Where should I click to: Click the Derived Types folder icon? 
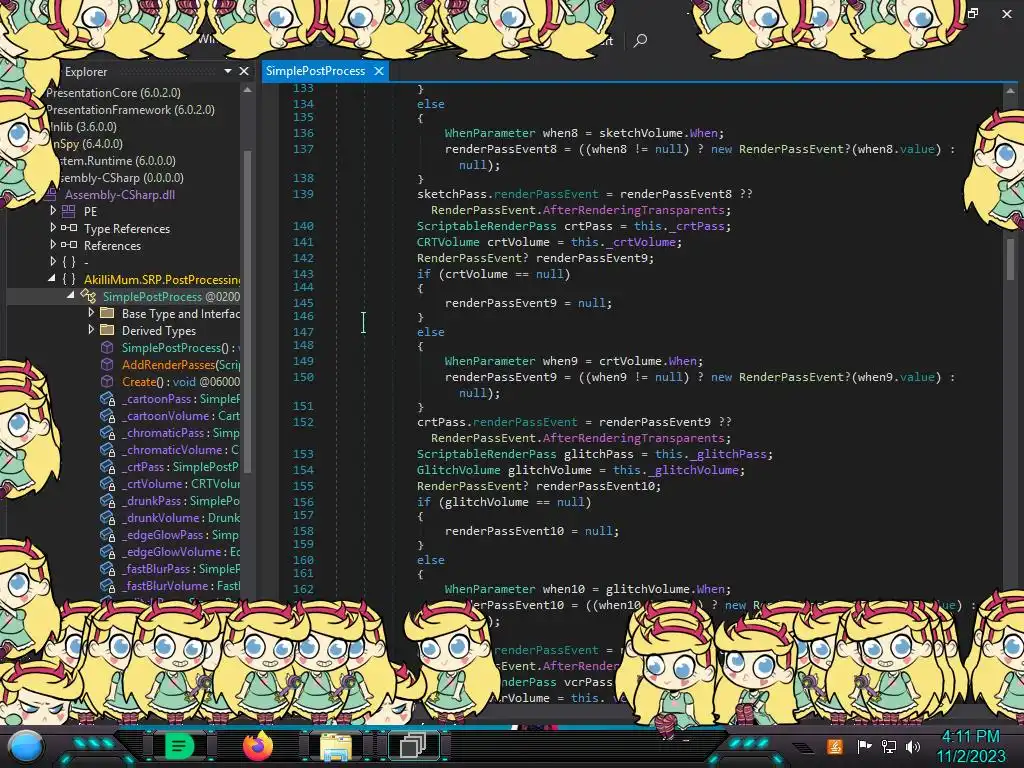coord(107,330)
